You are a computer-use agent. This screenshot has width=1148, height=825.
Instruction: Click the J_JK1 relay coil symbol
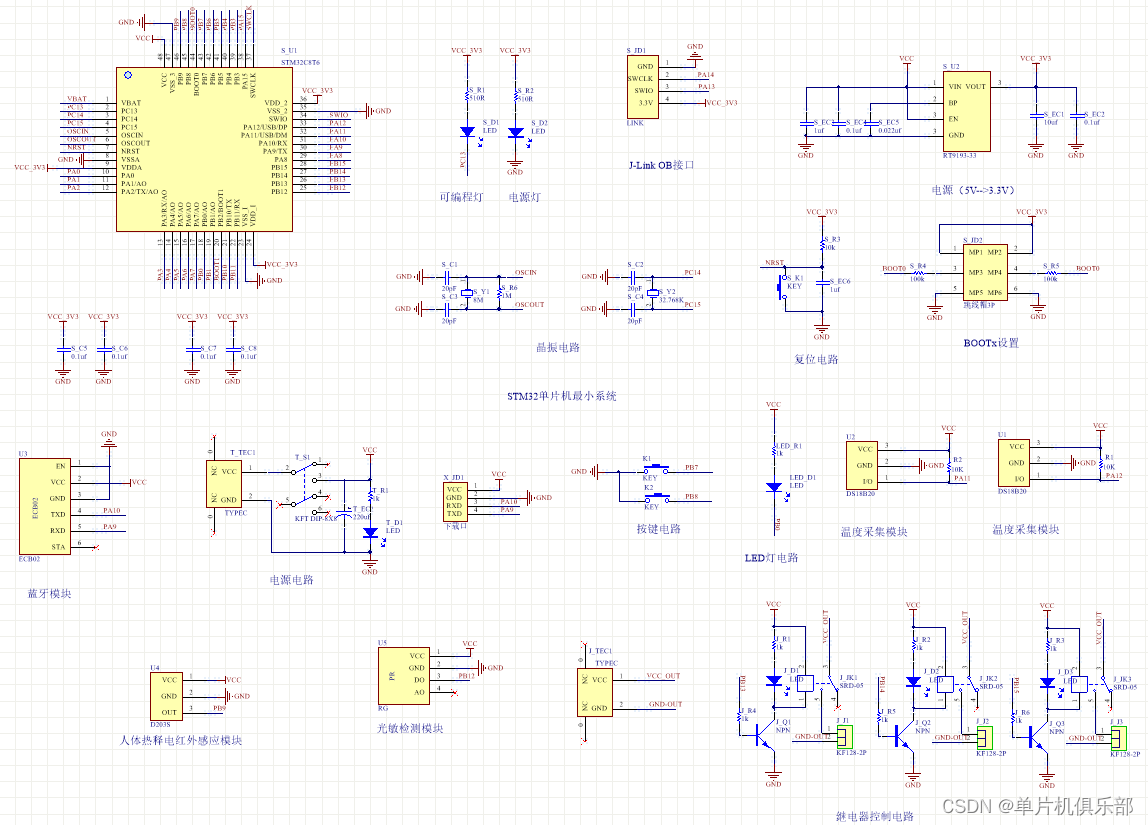click(x=805, y=684)
